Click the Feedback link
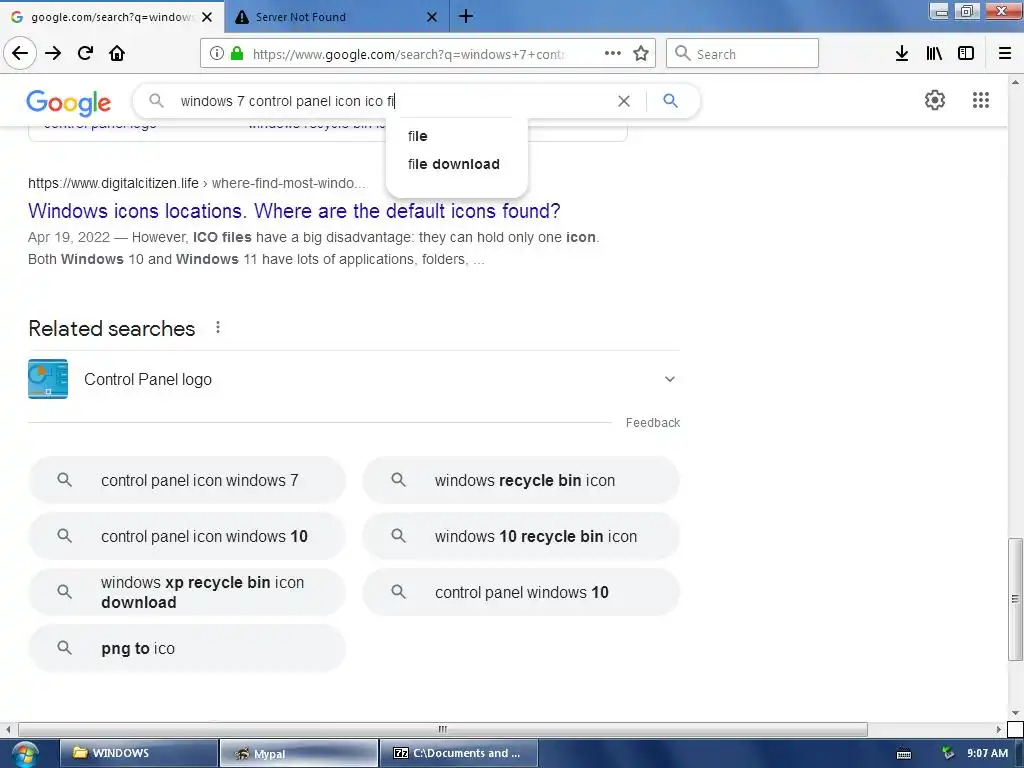This screenshot has height=768, width=1024. point(652,423)
